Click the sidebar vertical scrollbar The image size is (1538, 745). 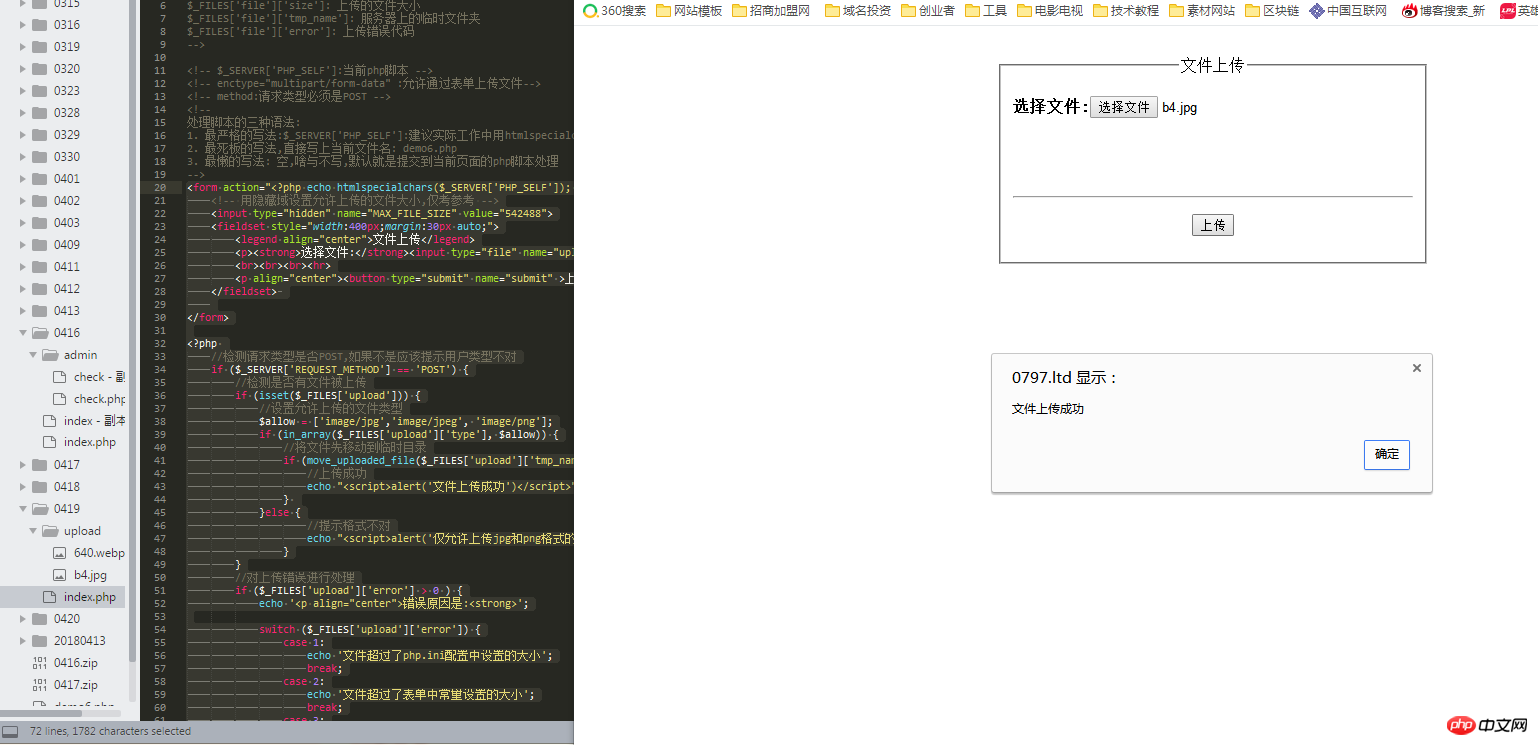(x=133, y=330)
